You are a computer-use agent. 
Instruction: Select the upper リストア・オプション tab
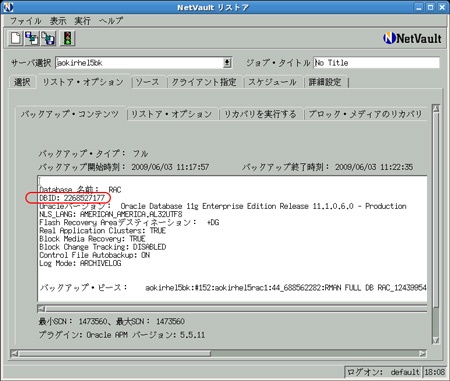pos(83,82)
